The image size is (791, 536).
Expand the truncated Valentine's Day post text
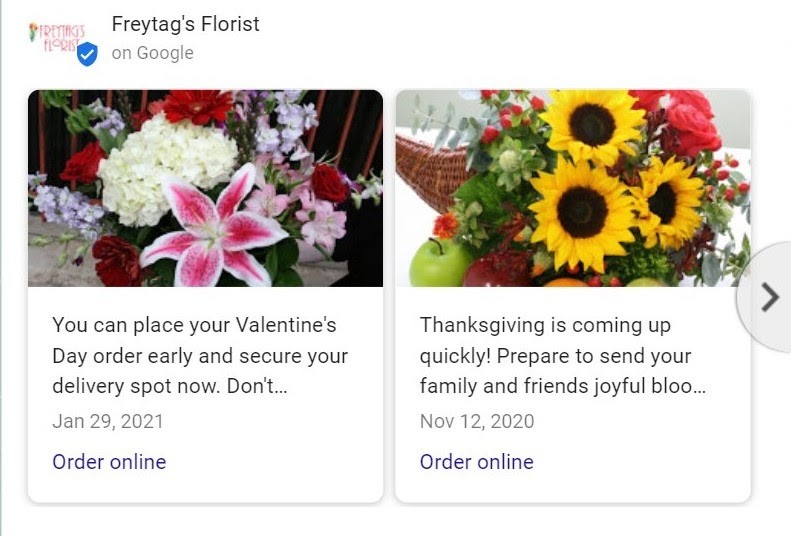tap(200, 356)
